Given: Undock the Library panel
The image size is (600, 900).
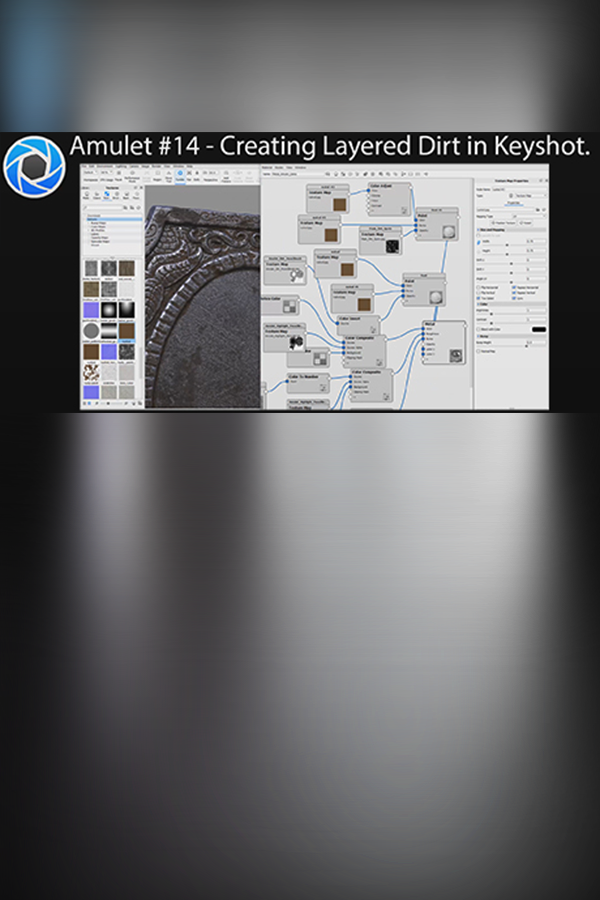Looking at the screenshot, I should pos(136,188).
